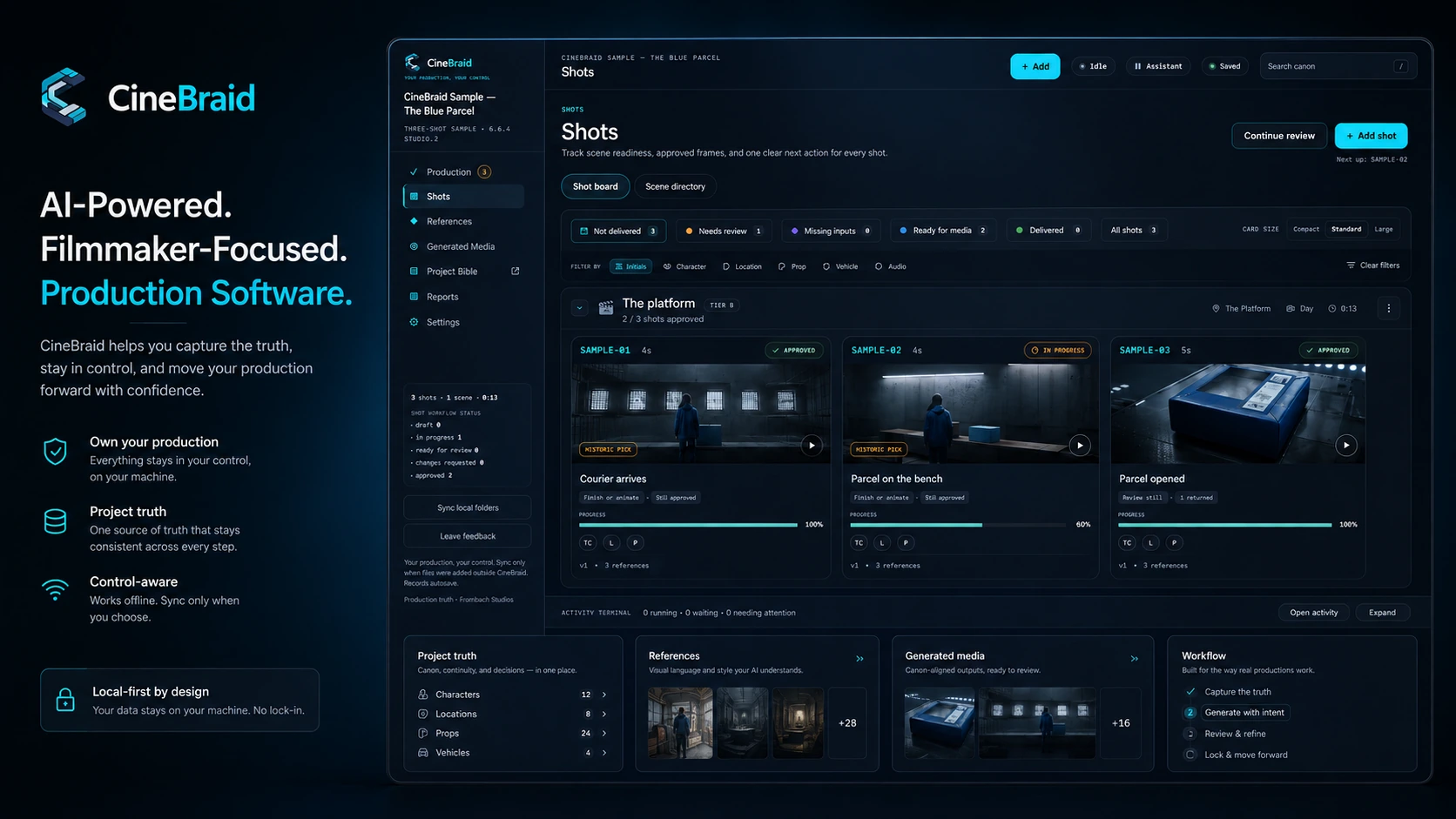Set card size to Compact
Viewport: 1456px width, 819px height.
pos(1306,230)
